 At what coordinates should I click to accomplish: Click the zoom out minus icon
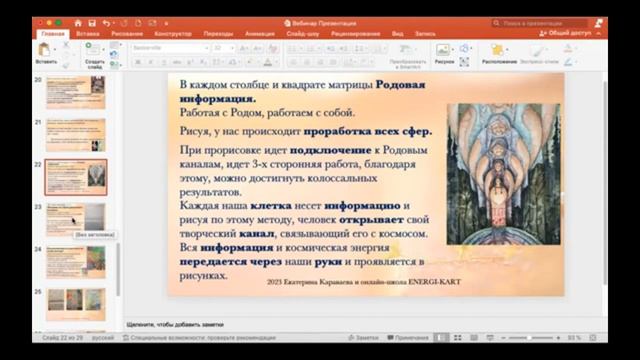[x=503, y=338]
